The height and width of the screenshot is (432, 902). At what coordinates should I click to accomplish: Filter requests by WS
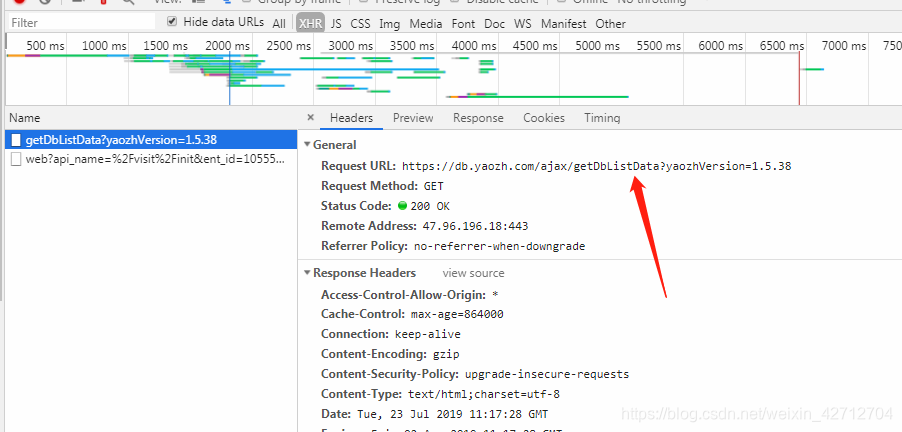522,24
